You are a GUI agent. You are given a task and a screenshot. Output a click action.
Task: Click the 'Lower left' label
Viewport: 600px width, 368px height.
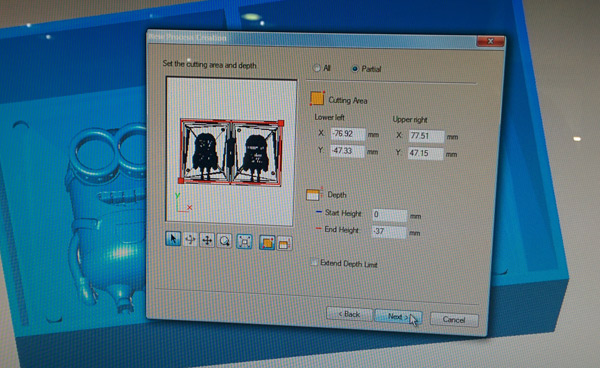coord(329,117)
